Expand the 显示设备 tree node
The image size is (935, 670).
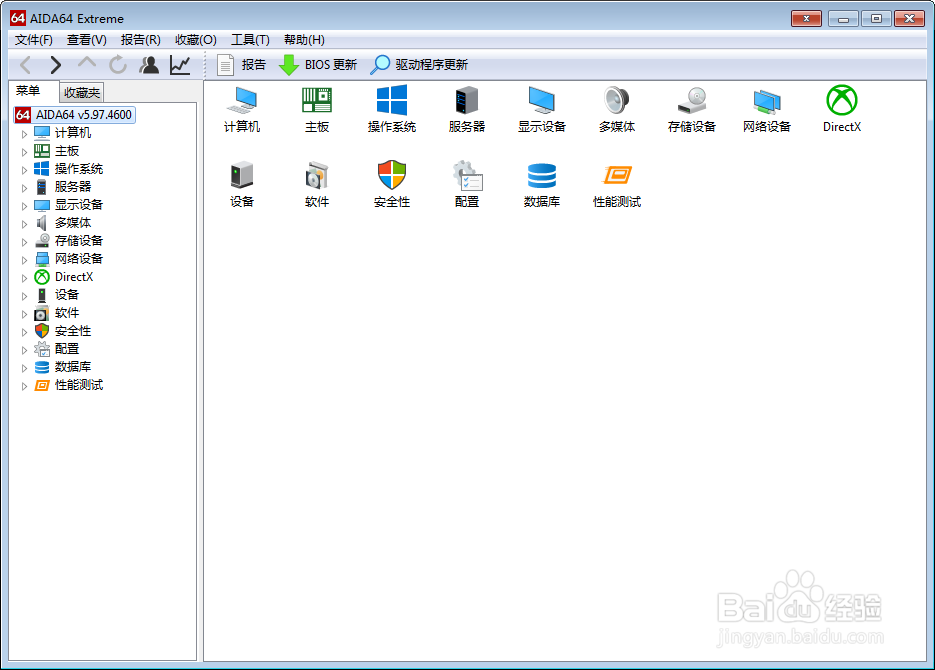[x=24, y=206]
